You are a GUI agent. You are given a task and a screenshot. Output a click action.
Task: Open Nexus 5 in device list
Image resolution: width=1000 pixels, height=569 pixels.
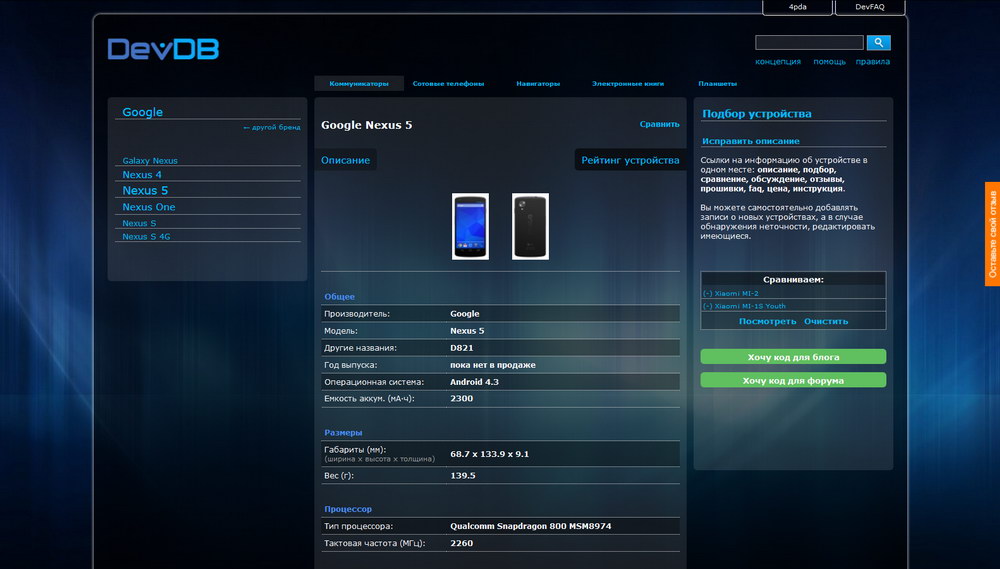145,190
